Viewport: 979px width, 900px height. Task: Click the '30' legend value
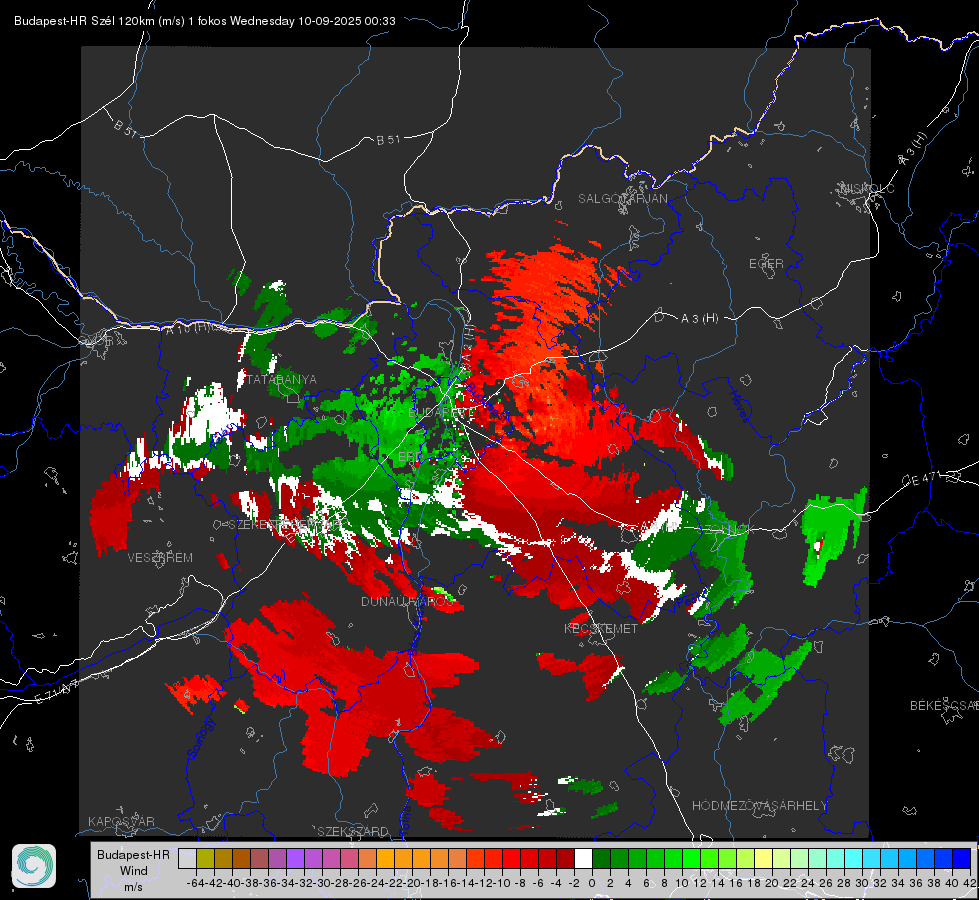(862, 883)
